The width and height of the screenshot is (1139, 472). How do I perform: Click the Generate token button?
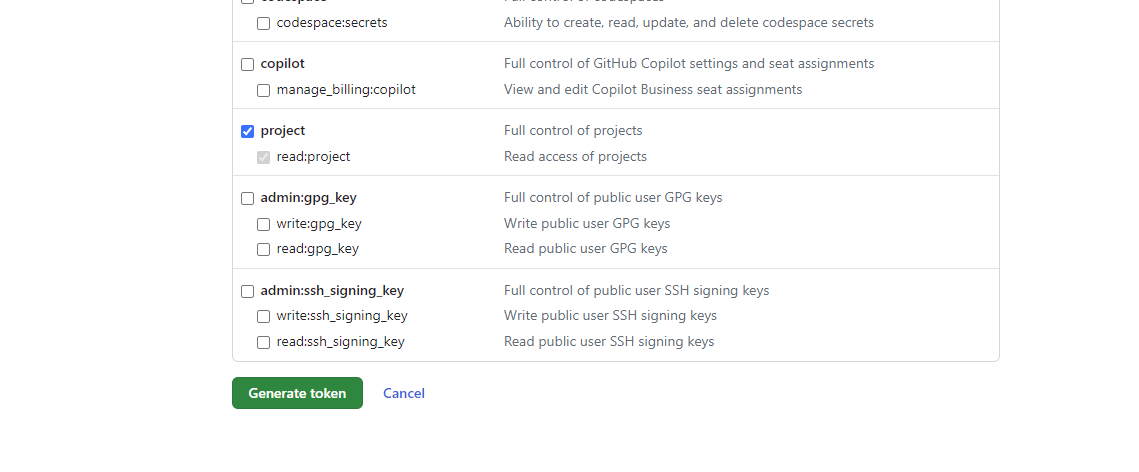(297, 393)
